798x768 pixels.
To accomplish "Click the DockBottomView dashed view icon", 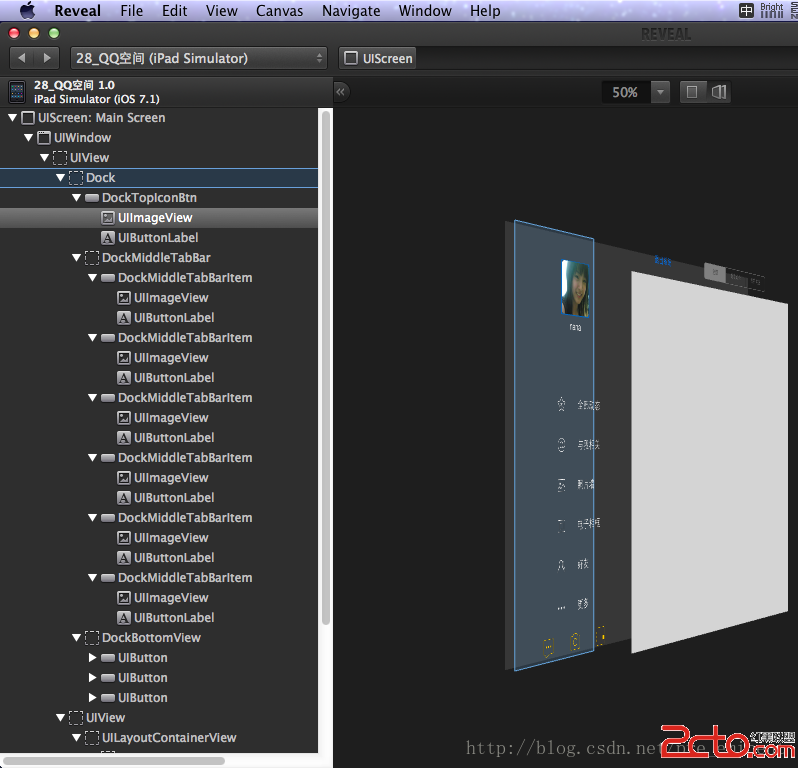I will click(92, 638).
